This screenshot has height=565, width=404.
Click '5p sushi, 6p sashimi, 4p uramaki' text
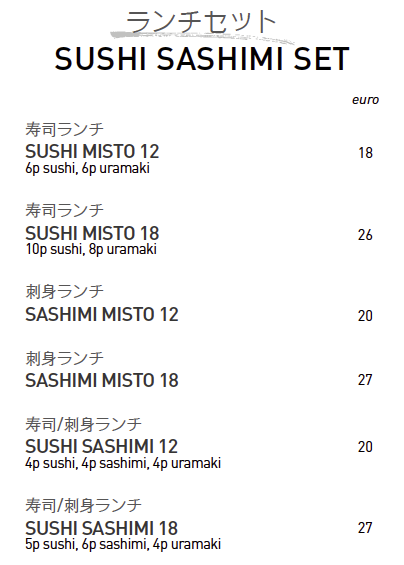123,544
